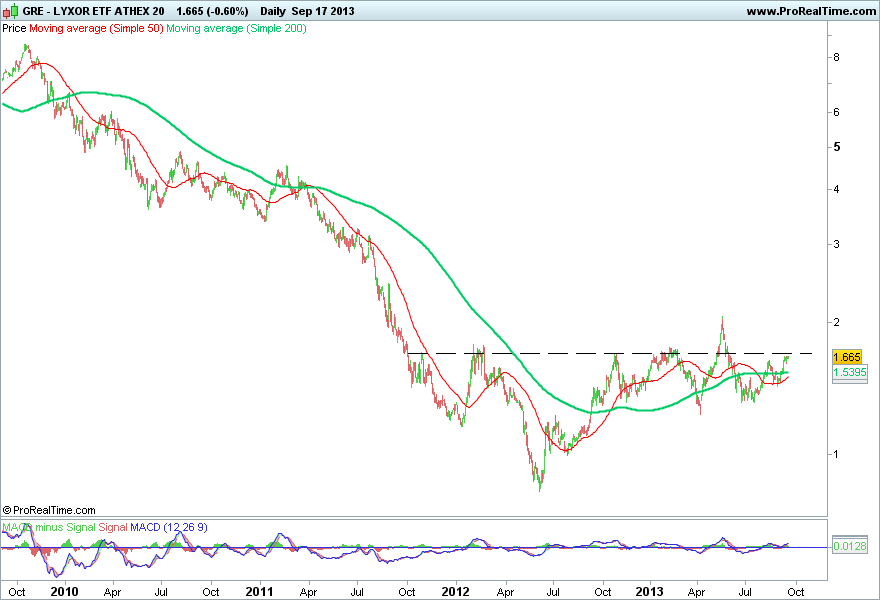880x600 pixels.
Task: Click the red Signal legend label
Action: point(113,527)
